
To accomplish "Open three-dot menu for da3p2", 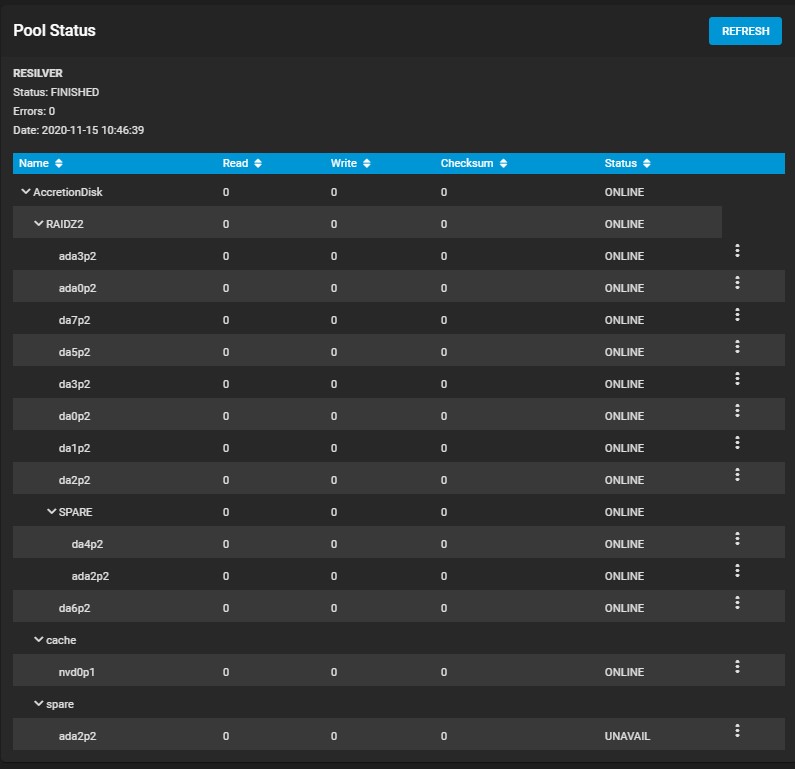I will point(737,378).
